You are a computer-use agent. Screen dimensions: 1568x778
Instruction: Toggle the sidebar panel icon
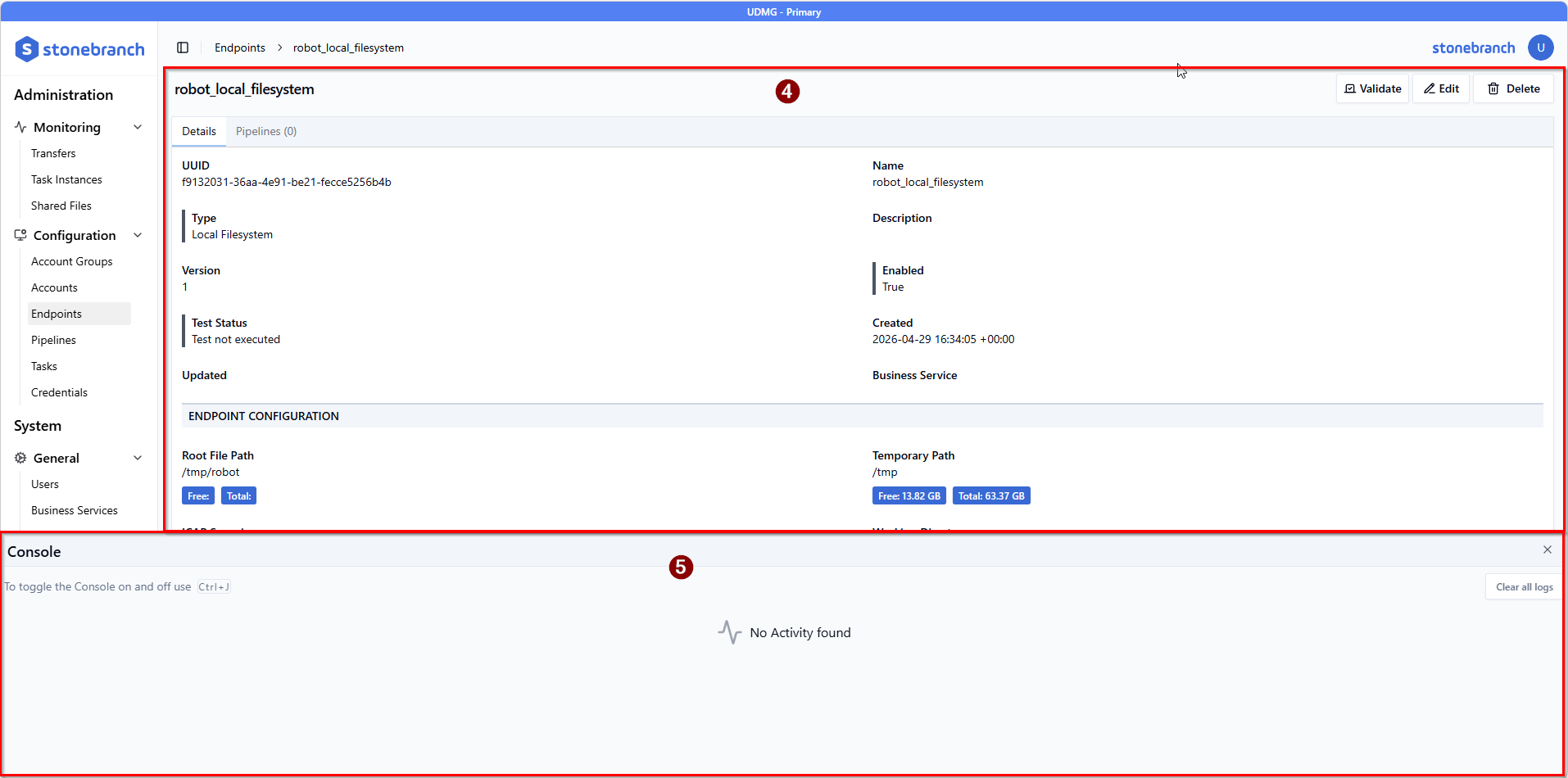click(x=183, y=47)
